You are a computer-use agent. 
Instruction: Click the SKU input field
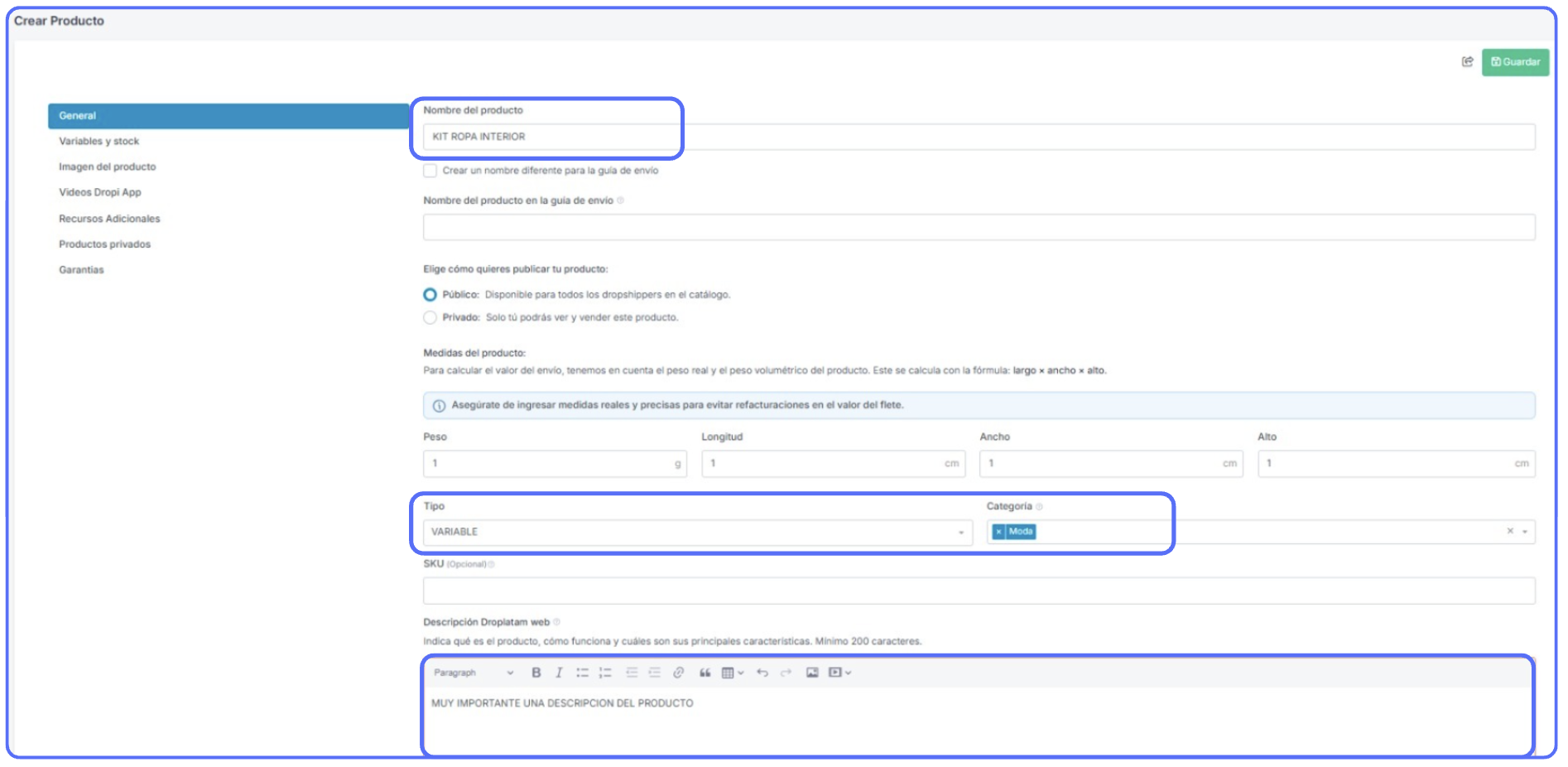pos(979,591)
